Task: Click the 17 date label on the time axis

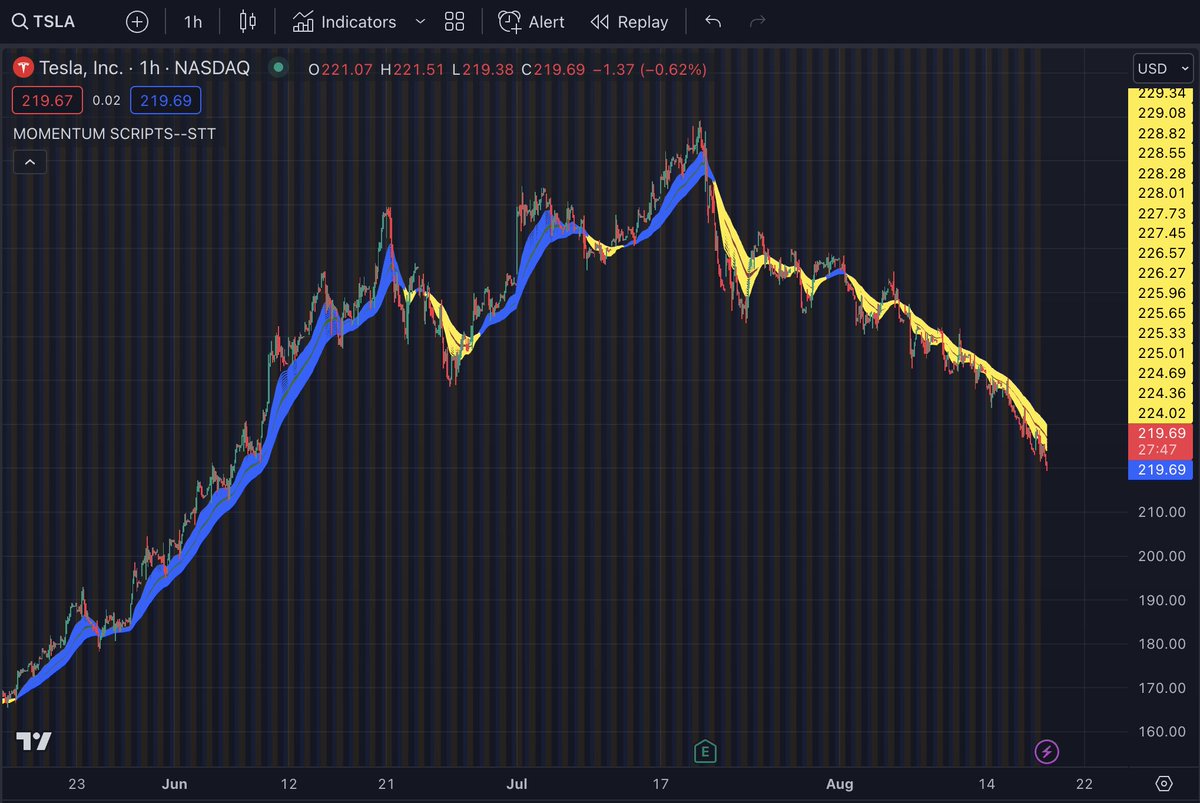Action: click(x=660, y=783)
